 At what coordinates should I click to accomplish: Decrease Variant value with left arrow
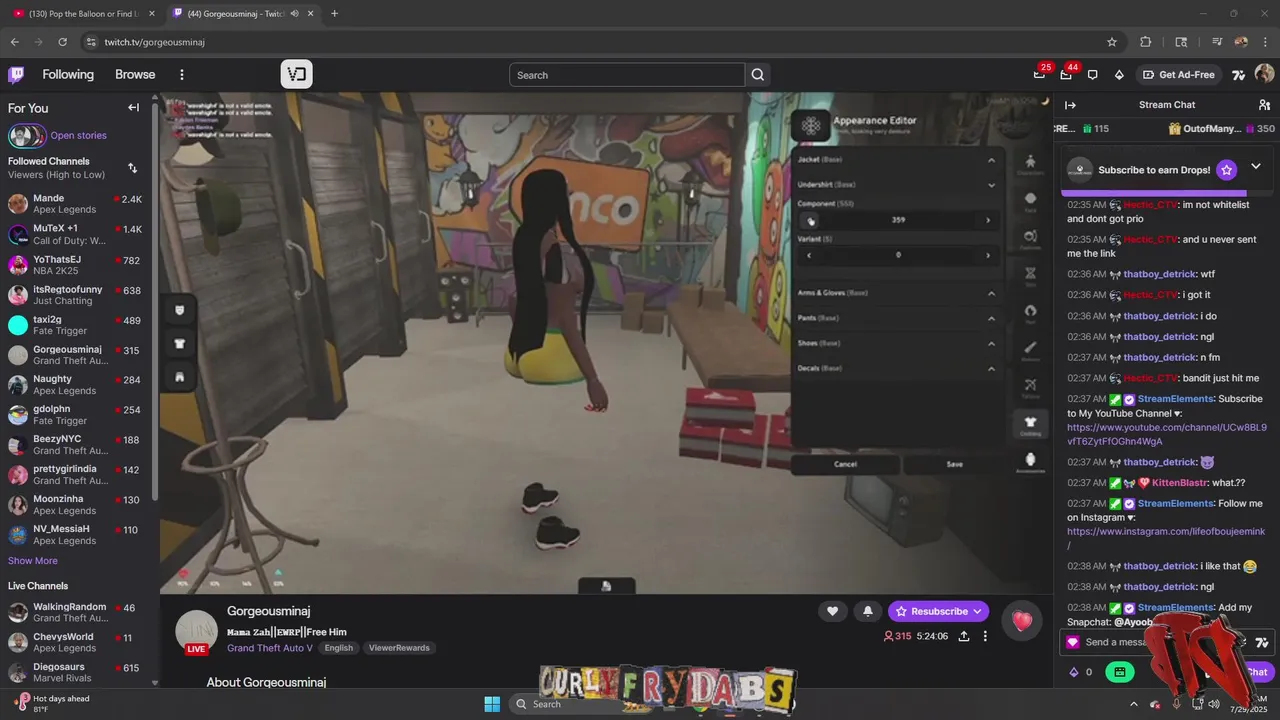click(809, 255)
